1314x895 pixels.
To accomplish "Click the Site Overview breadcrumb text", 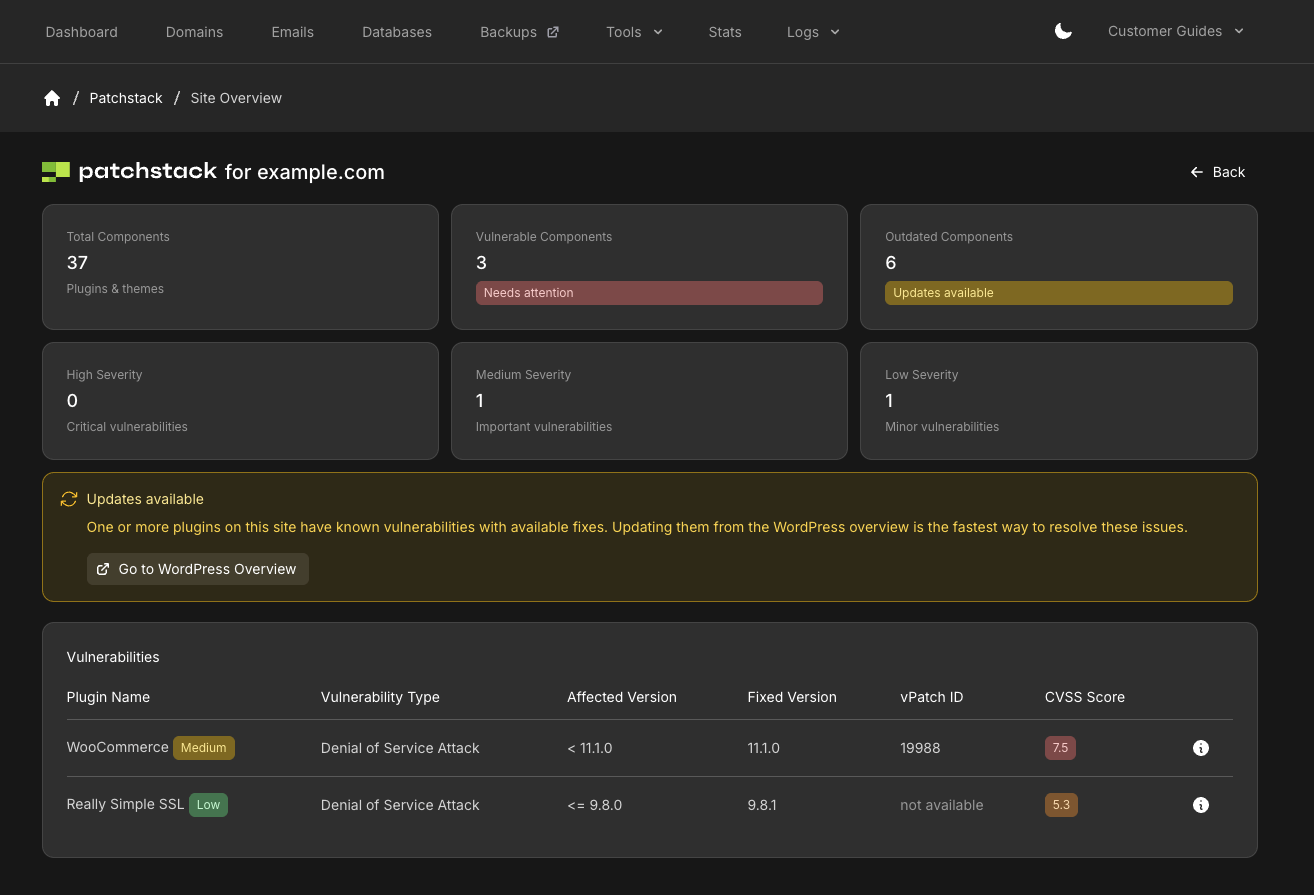I will [236, 98].
